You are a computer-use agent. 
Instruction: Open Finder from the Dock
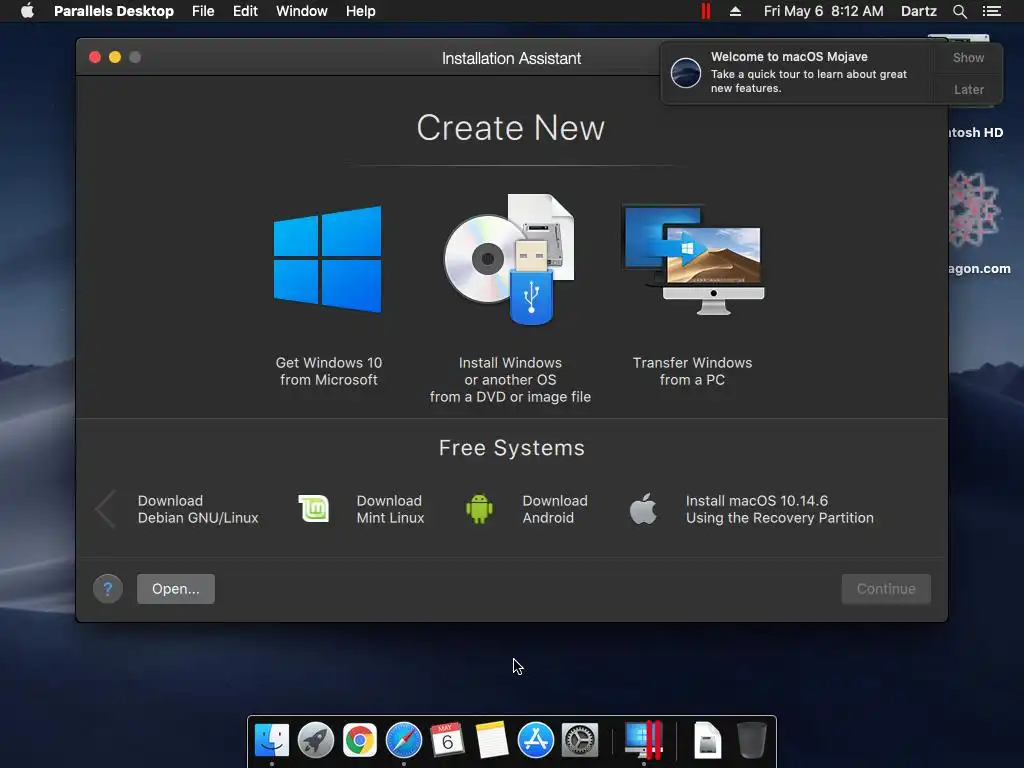272,741
